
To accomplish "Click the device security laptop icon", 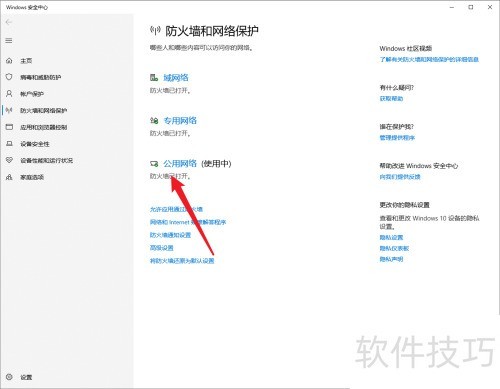I will coord(9,144).
